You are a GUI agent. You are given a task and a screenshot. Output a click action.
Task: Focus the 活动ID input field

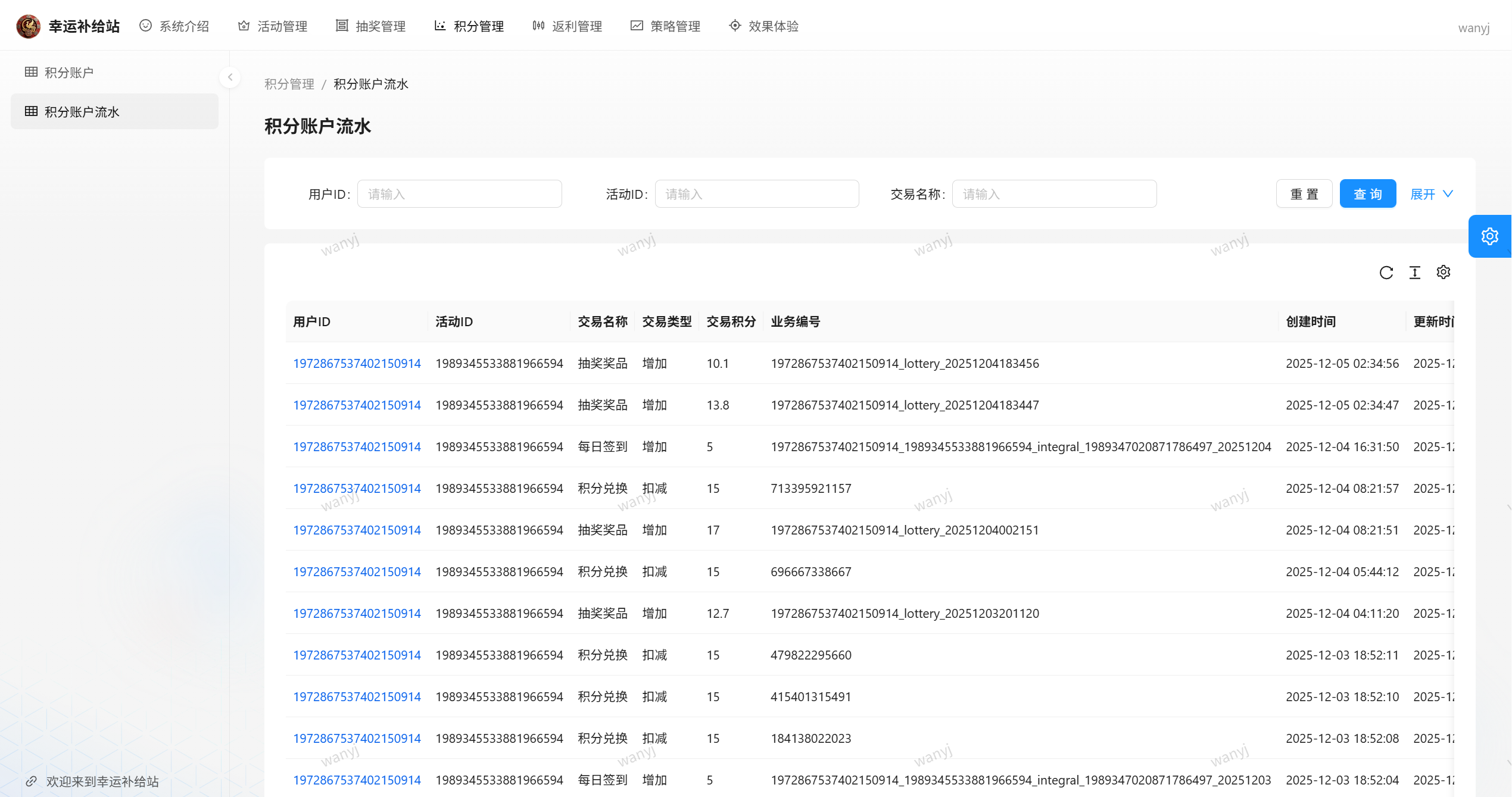coord(756,194)
